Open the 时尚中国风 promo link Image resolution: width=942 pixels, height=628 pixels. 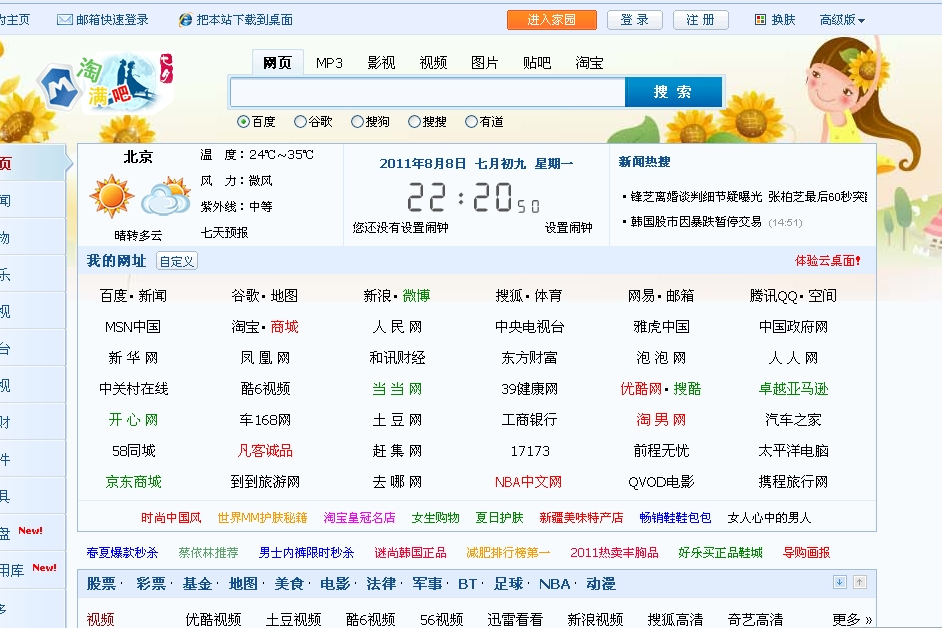pyautogui.click(x=171, y=518)
